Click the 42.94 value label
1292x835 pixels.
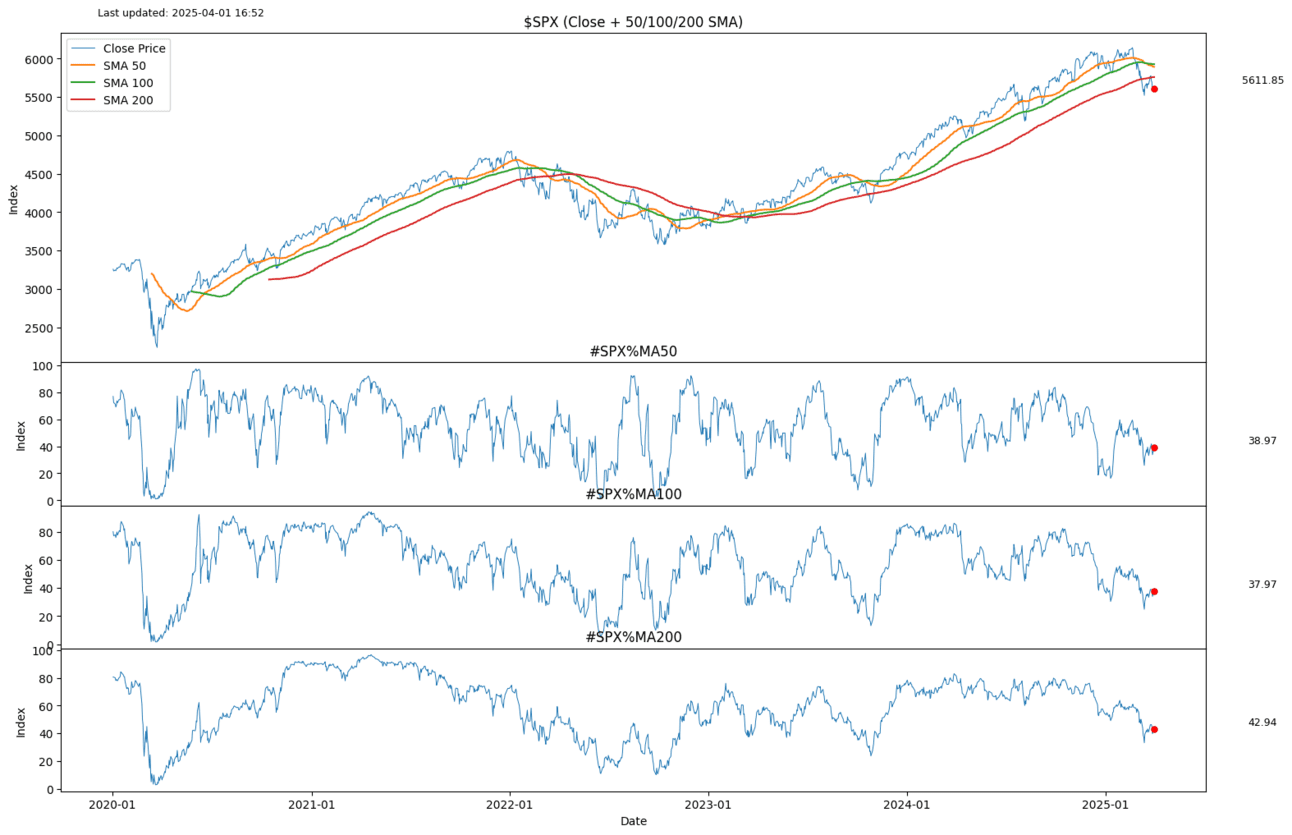pos(1262,722)
